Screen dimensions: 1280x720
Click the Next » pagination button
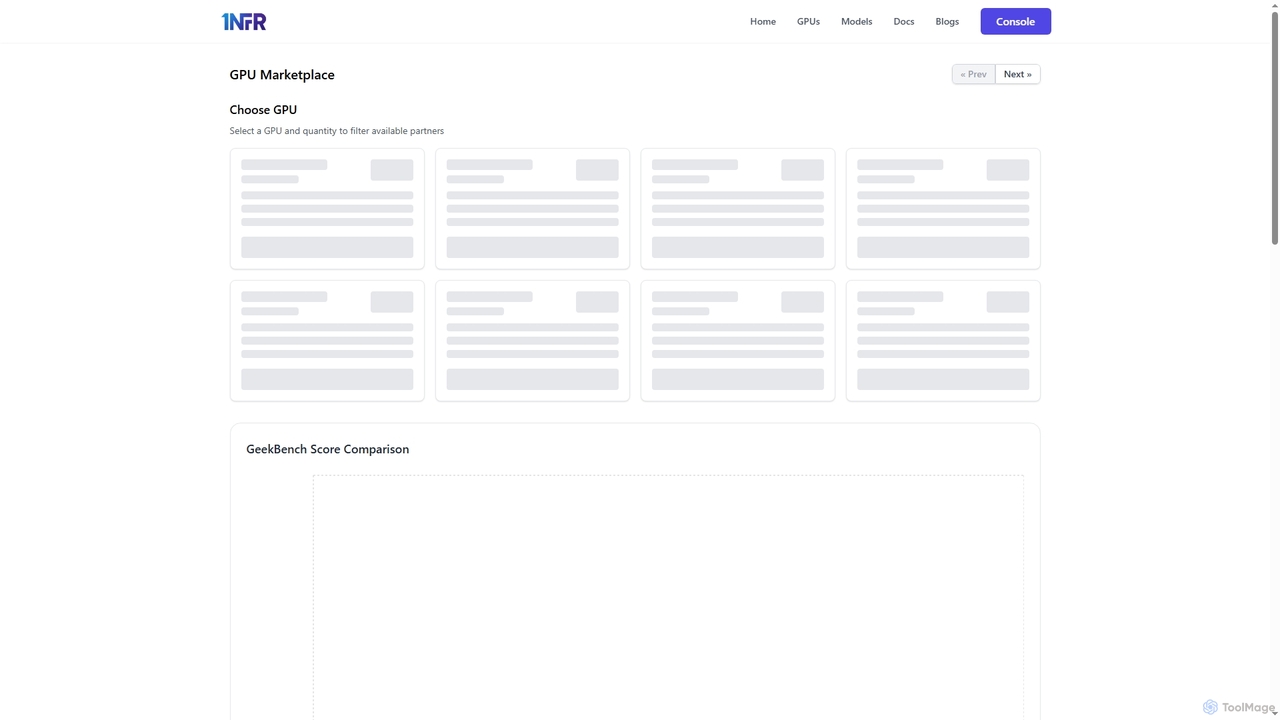coord(1018,74)
